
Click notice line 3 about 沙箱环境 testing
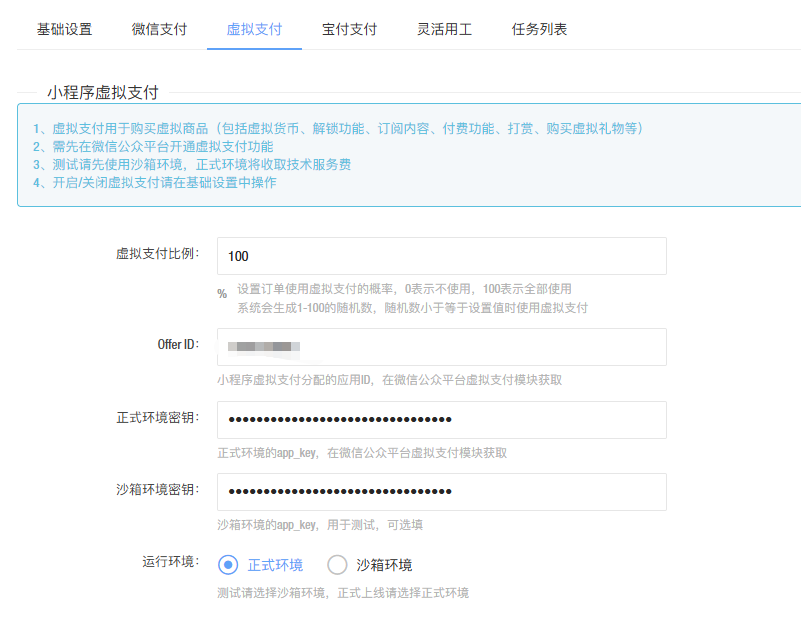pyautogui.click(x=192, y=165)
